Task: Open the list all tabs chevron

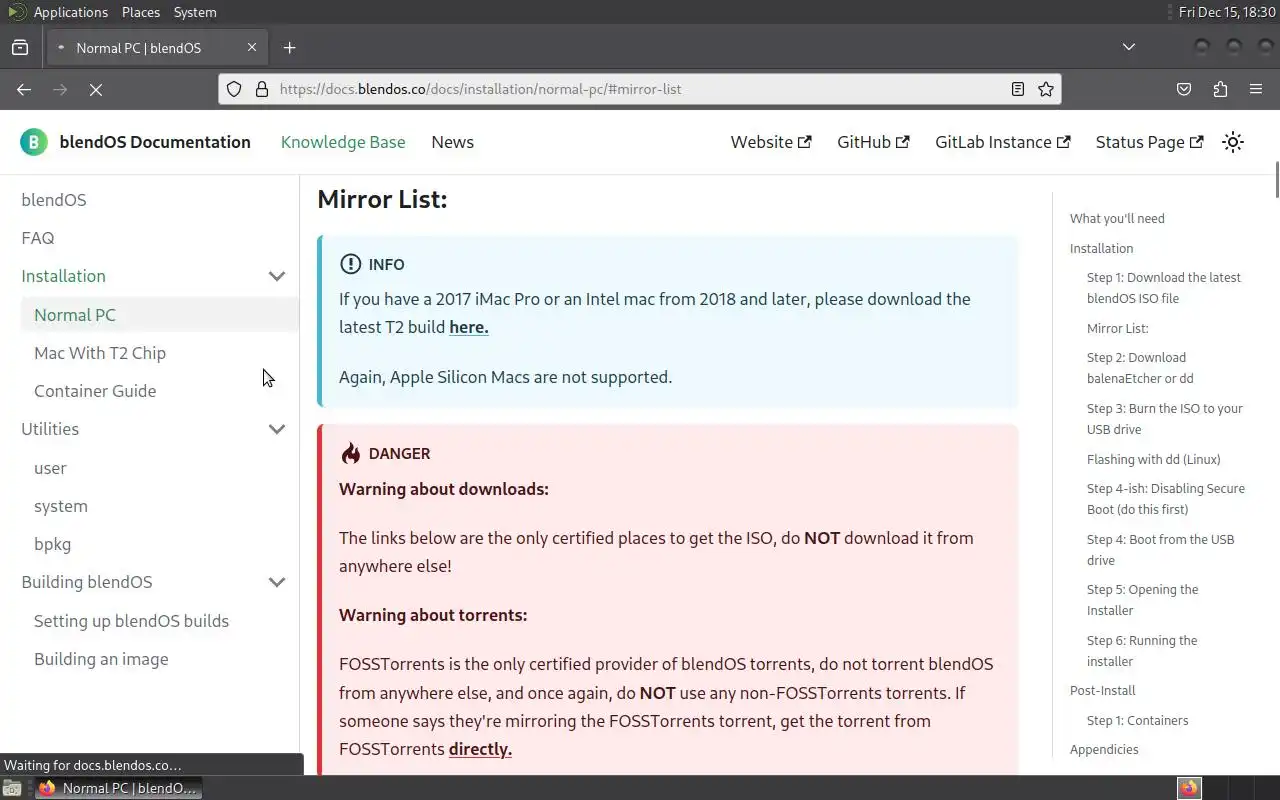Action: coord(1129,47)
